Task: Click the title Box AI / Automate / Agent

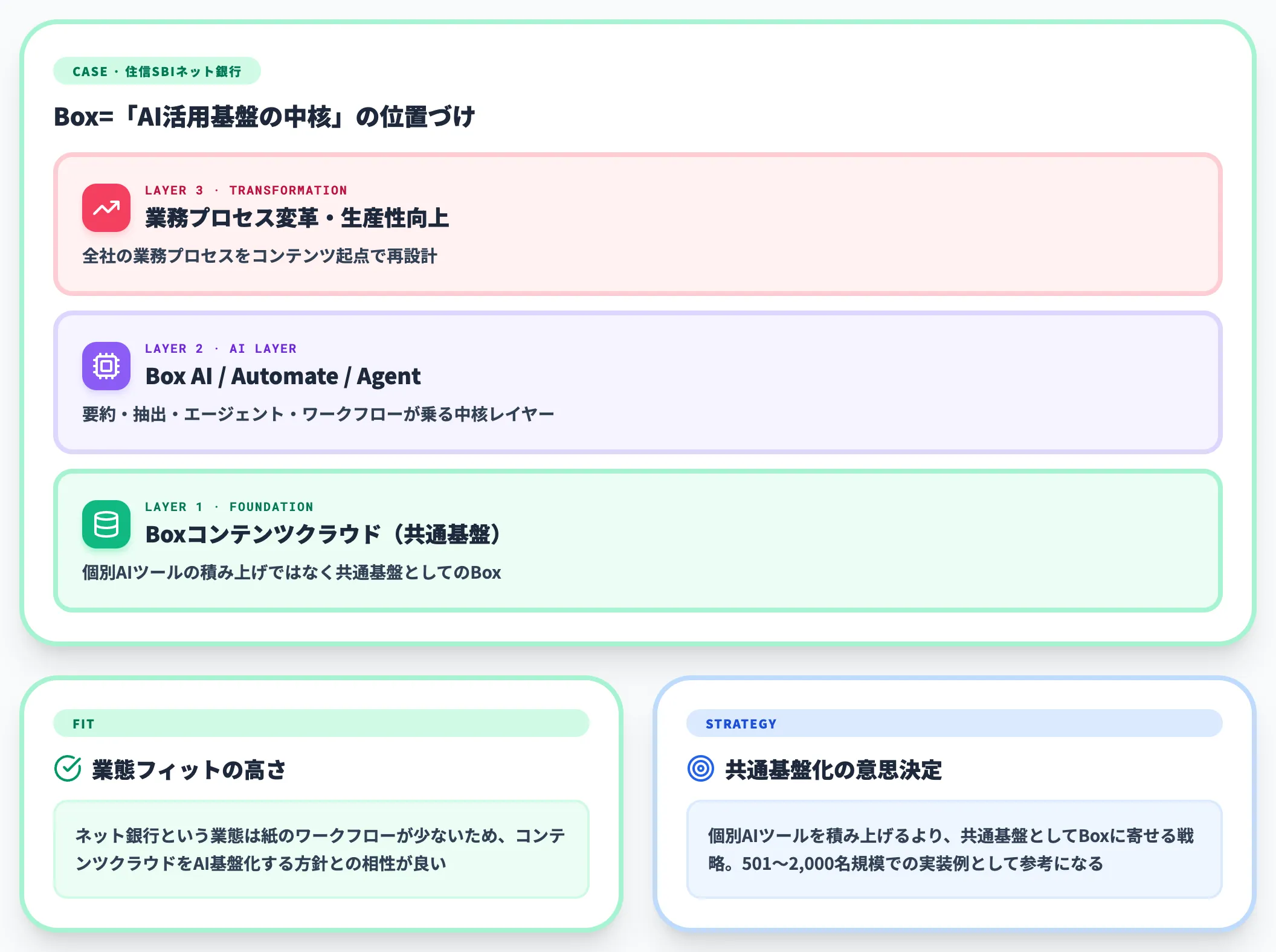Action: (283, 376)
